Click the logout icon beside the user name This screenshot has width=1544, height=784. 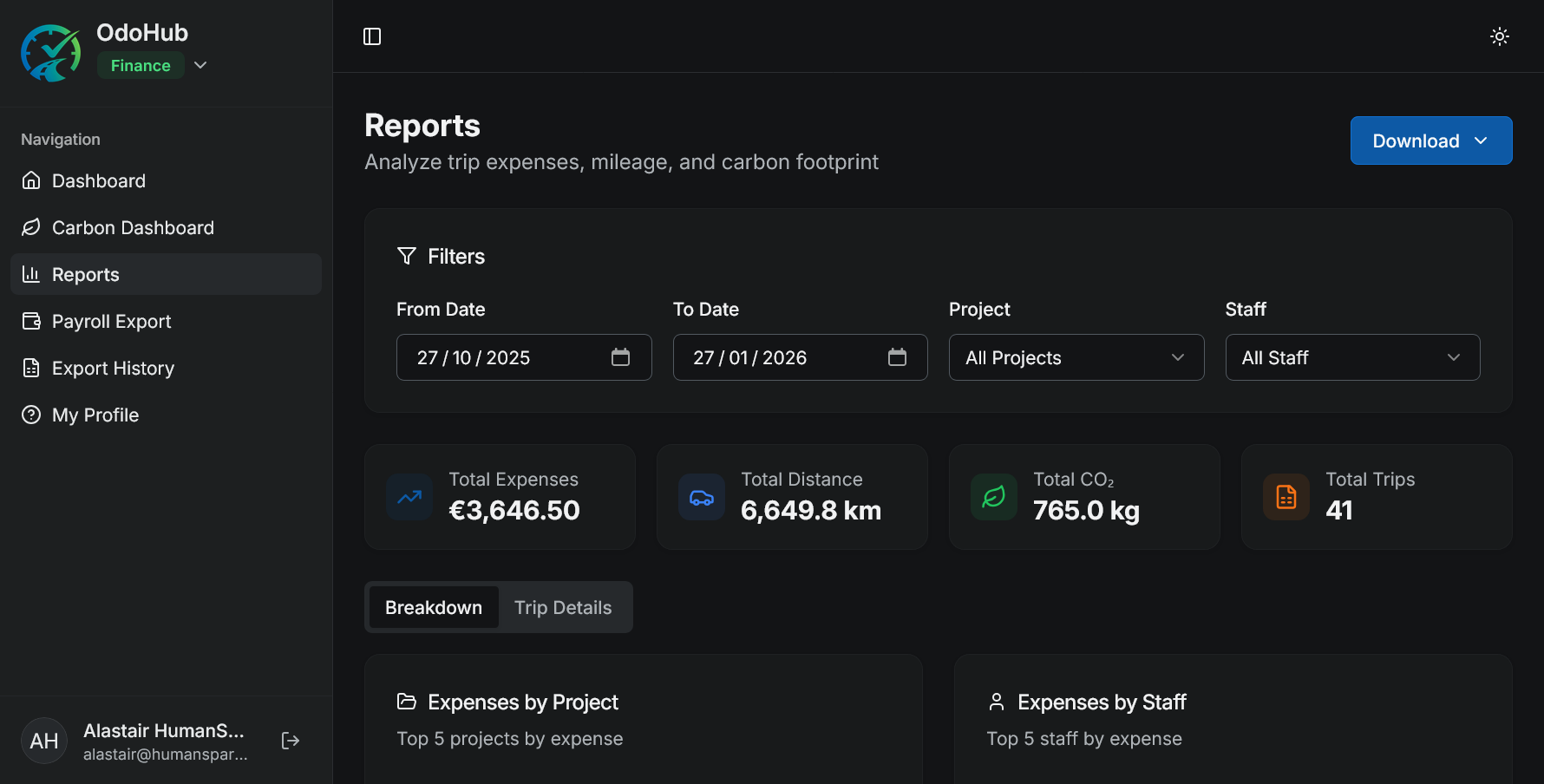pos(291,741)
